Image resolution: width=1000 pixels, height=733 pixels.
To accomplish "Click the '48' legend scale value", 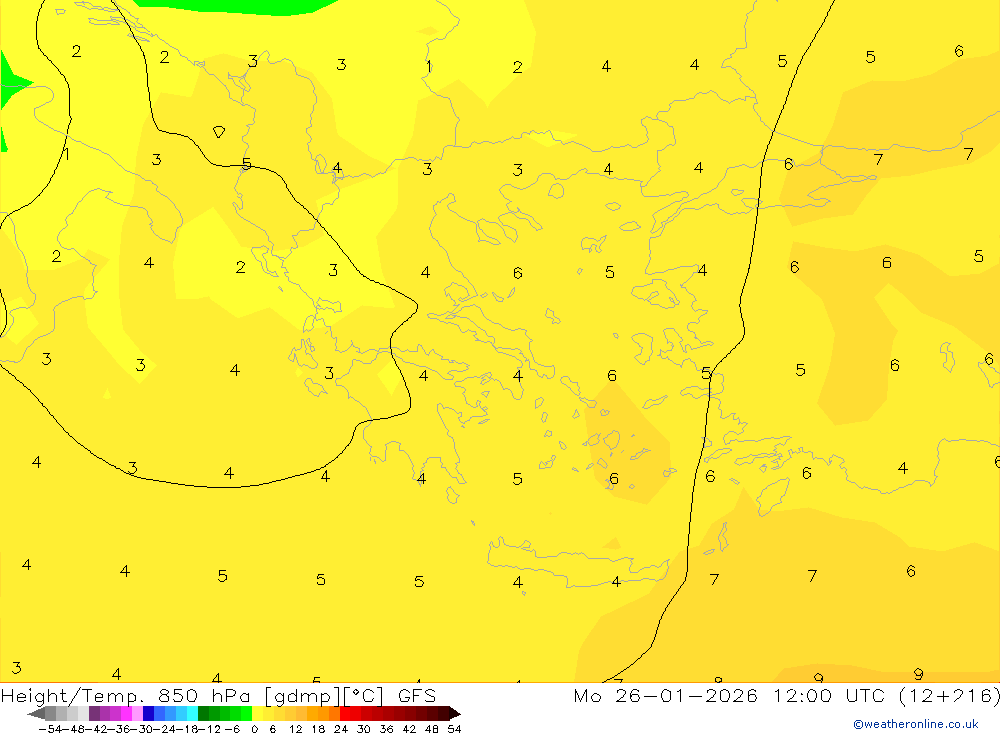I will [x=432, y=729].
